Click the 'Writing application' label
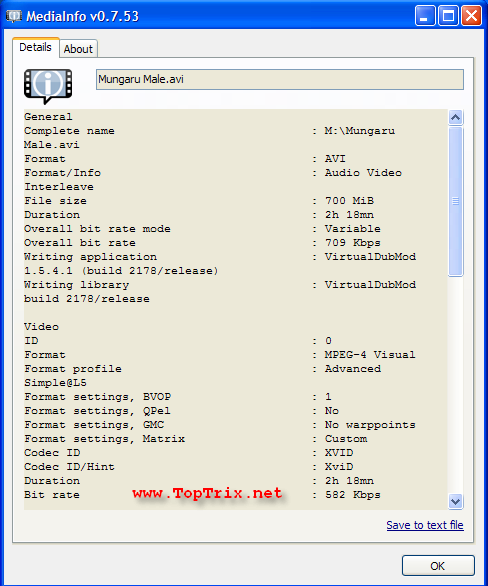488x586 pixels. pos(90,257)
